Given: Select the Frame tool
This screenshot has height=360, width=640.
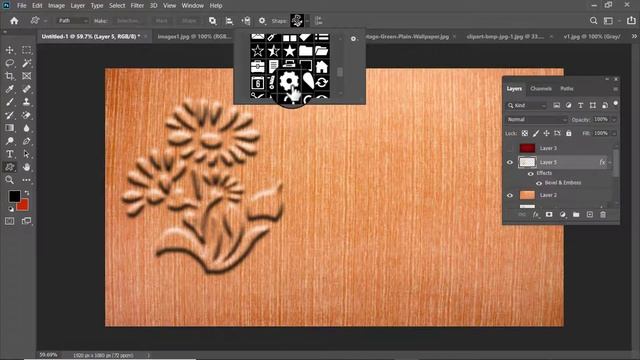Looking at the screenshot, I should pos(27,76).
